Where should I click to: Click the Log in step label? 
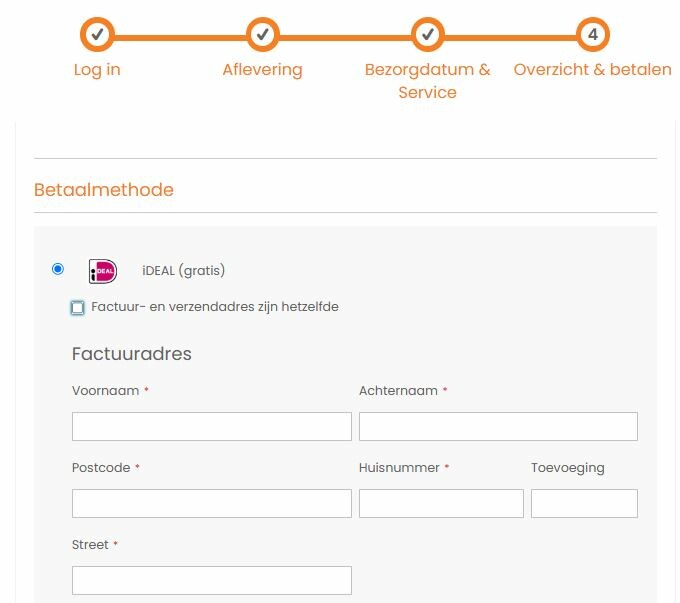click(x=97, y=69)
